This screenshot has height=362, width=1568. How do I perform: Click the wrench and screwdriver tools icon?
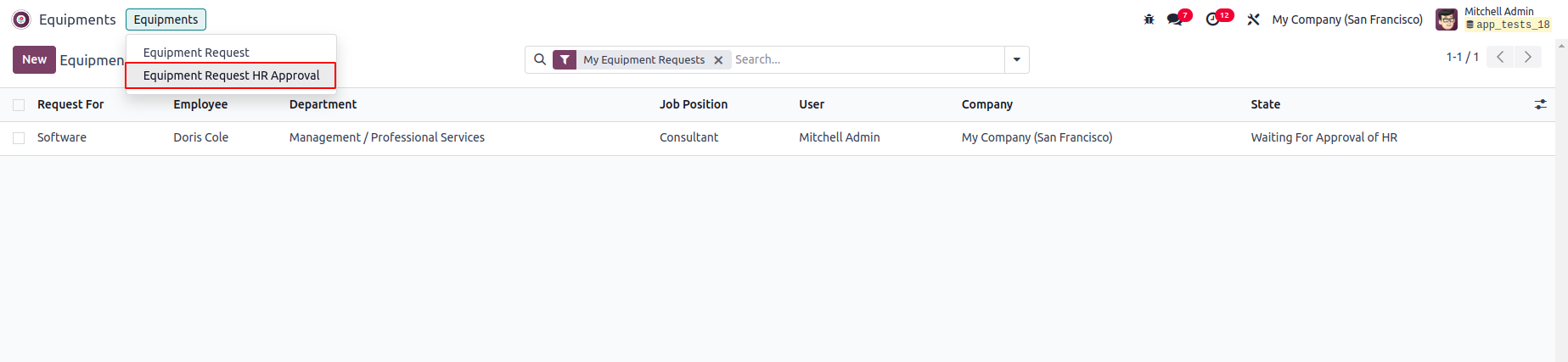click(1253, 19)
